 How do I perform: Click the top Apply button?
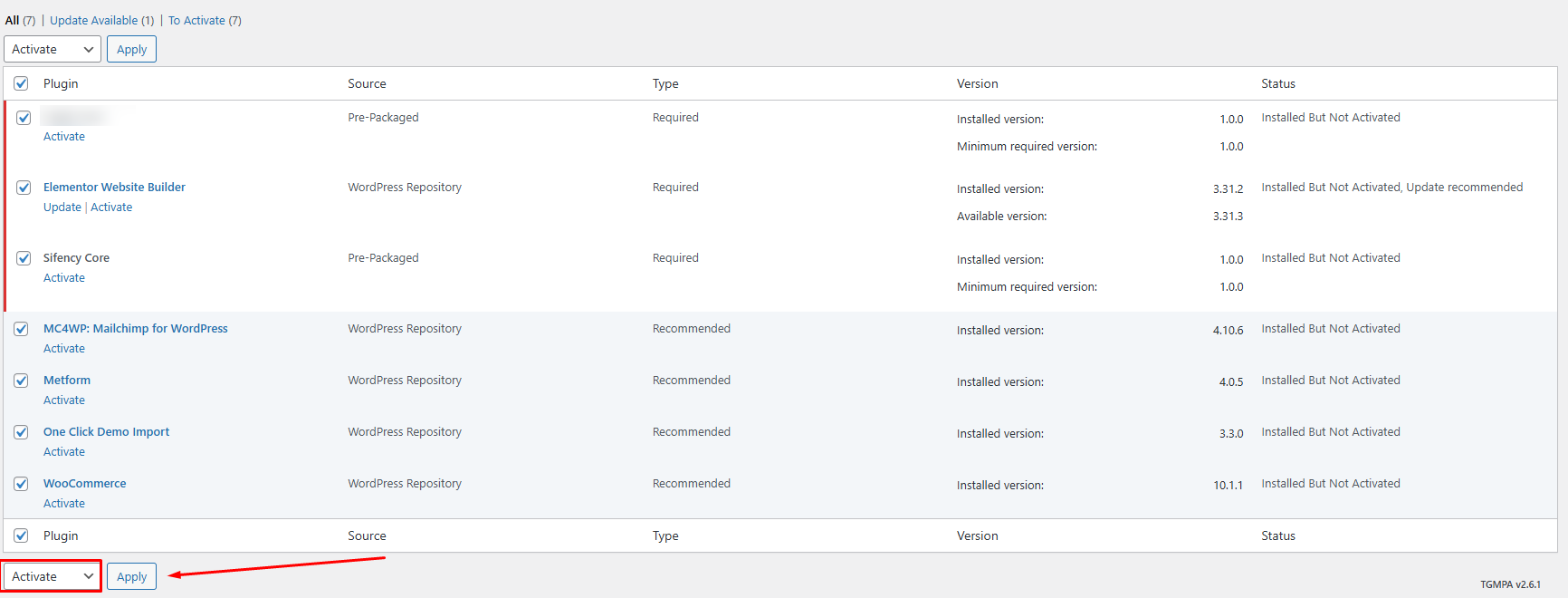tap(131, 49)
